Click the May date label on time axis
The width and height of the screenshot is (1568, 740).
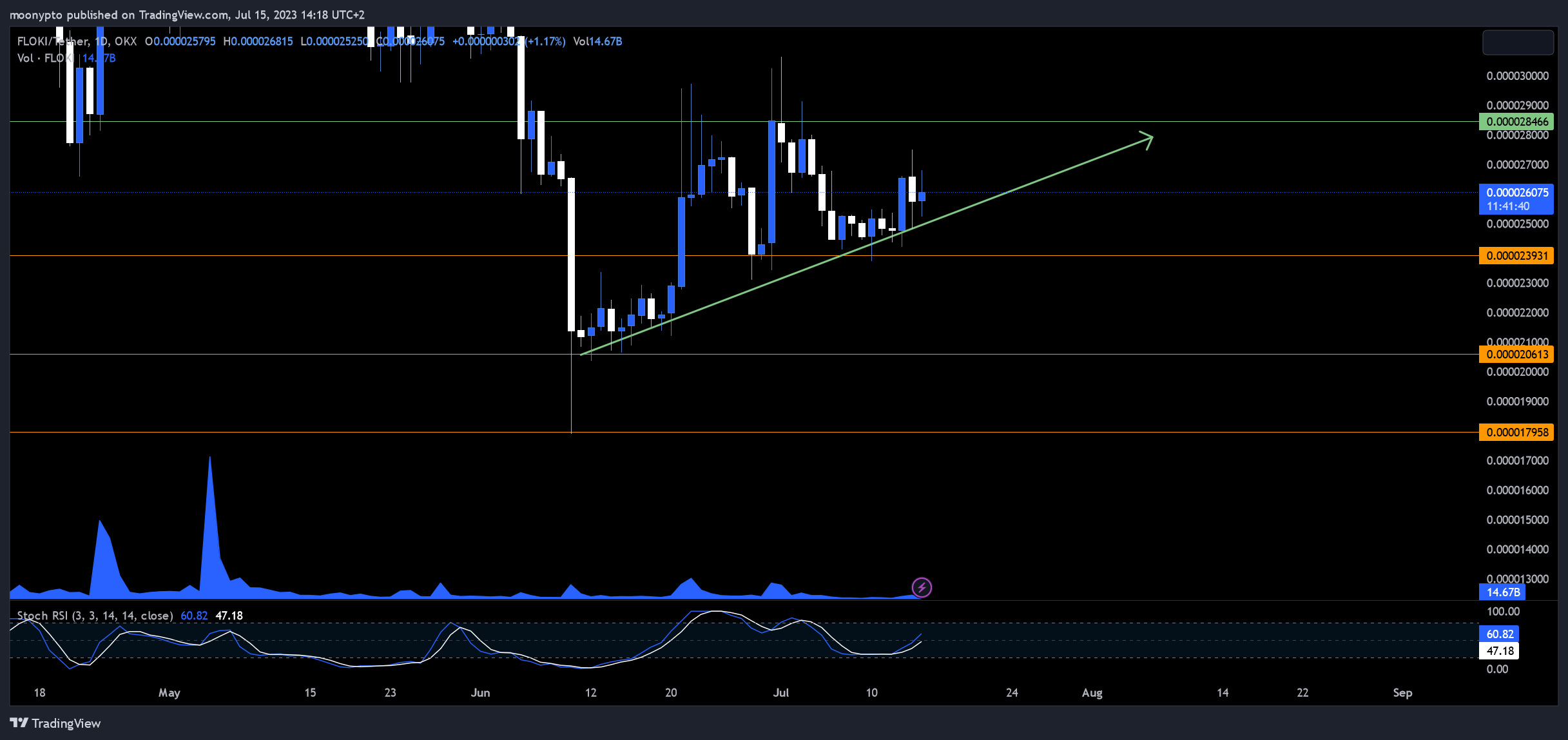(x=169, y=692)
